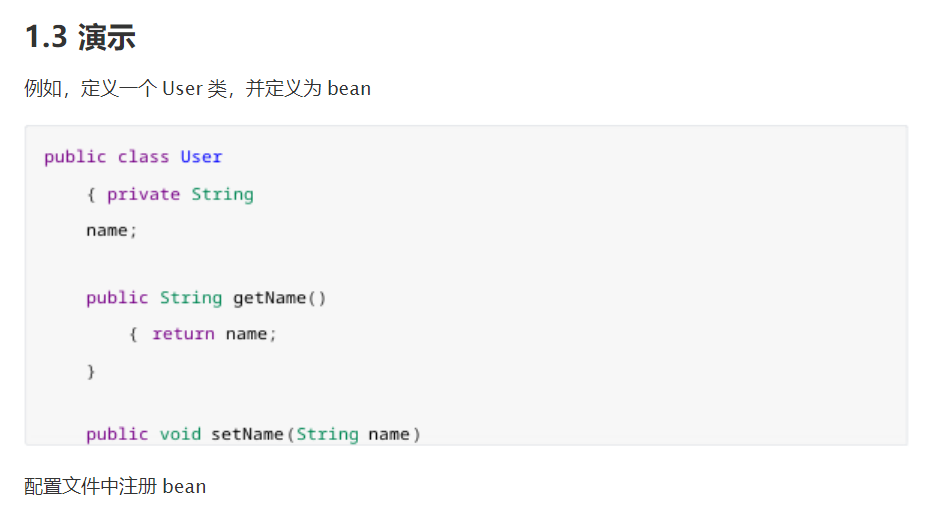This screenshot has width=931, height=507.
Task: Click "name;" in the return statement
Action: click(x=250, y=334)
